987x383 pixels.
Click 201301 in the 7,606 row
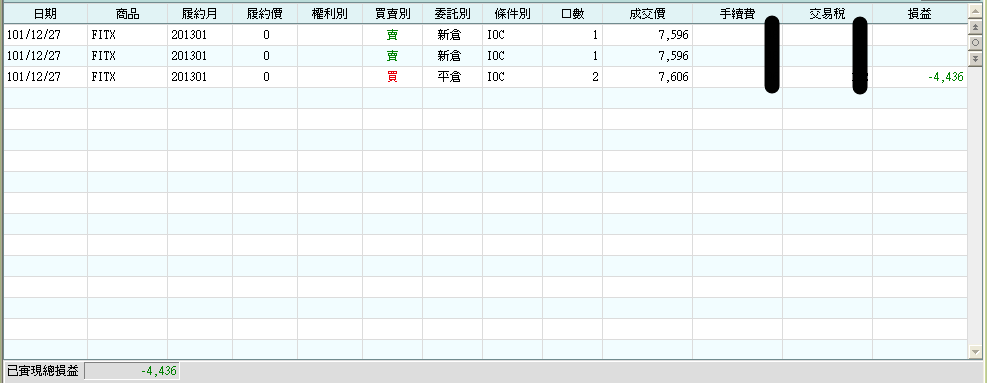(x=200, y=77)
